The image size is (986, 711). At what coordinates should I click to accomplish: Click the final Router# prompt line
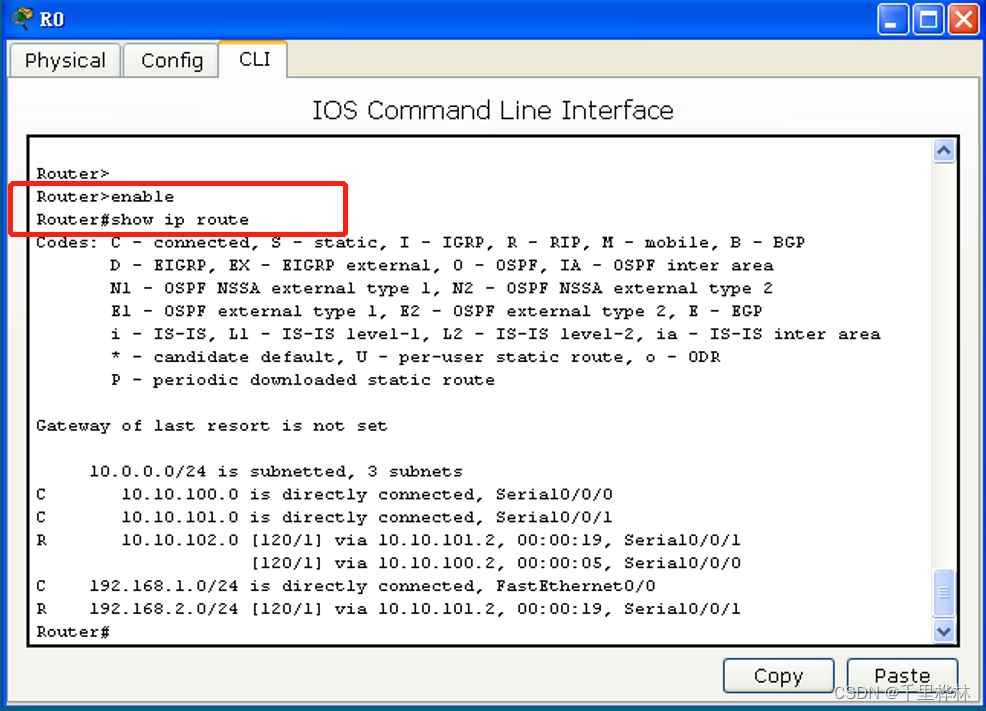[73, 632]
